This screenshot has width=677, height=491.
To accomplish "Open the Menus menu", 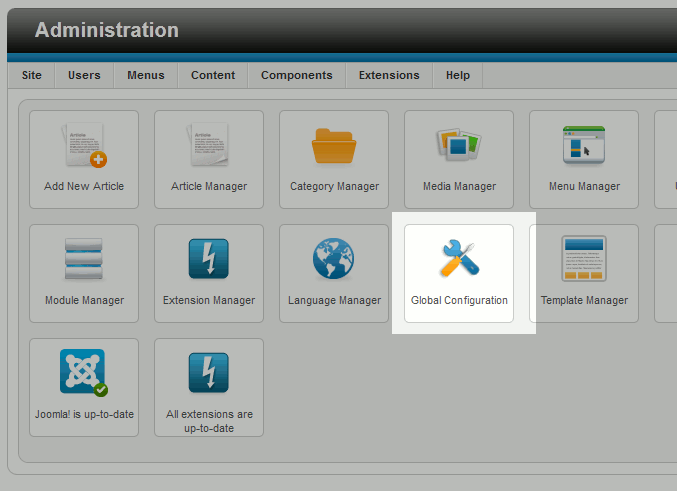I will [146, 75].
